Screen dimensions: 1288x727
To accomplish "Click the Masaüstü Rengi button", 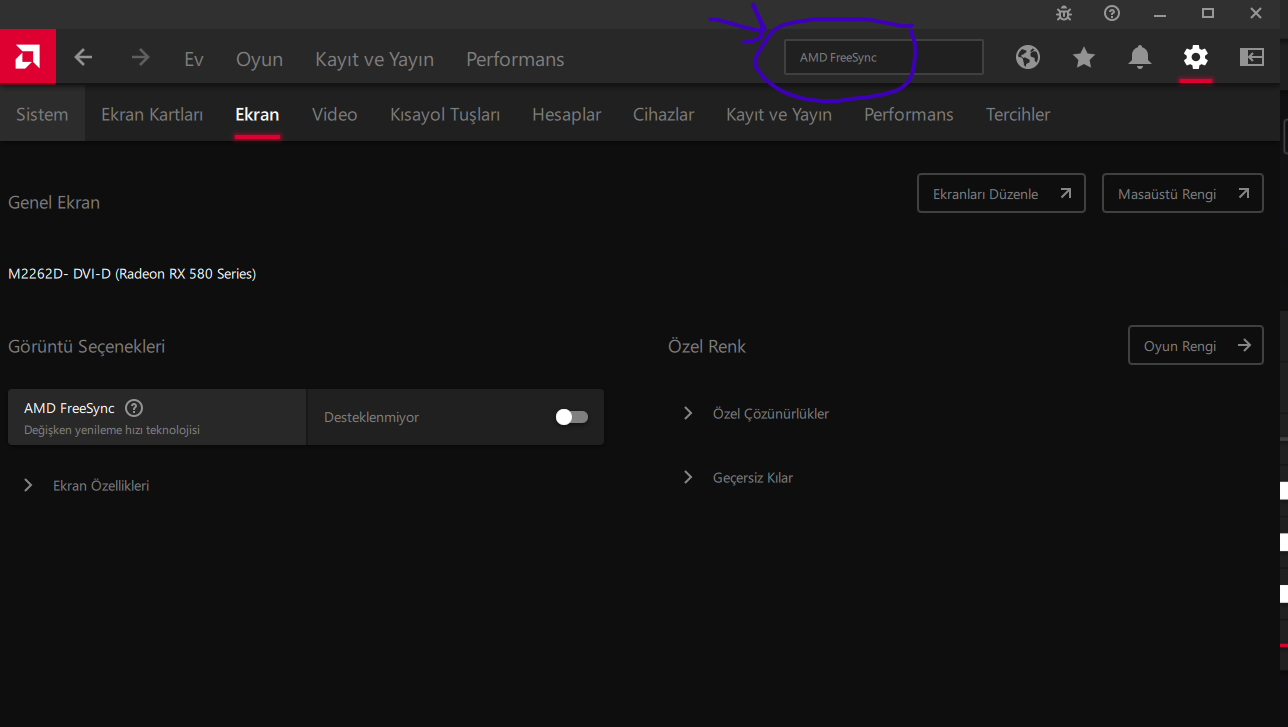I will (x=1183, y=193).
